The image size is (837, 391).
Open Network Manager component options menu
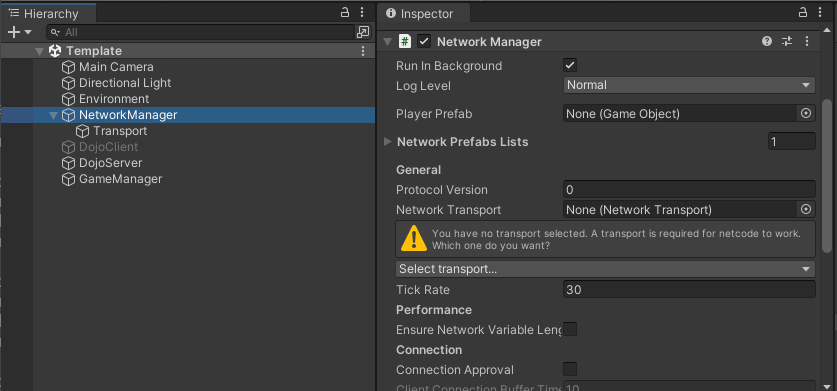click(x=807, y=41)
